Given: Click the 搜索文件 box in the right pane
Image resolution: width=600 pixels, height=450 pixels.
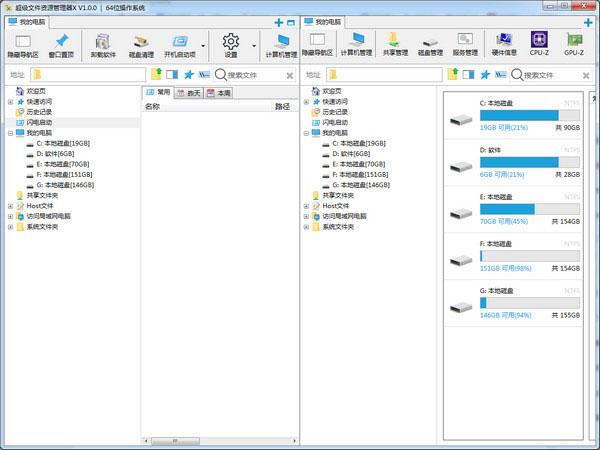Looking at the screenshot, I should 548,75.
